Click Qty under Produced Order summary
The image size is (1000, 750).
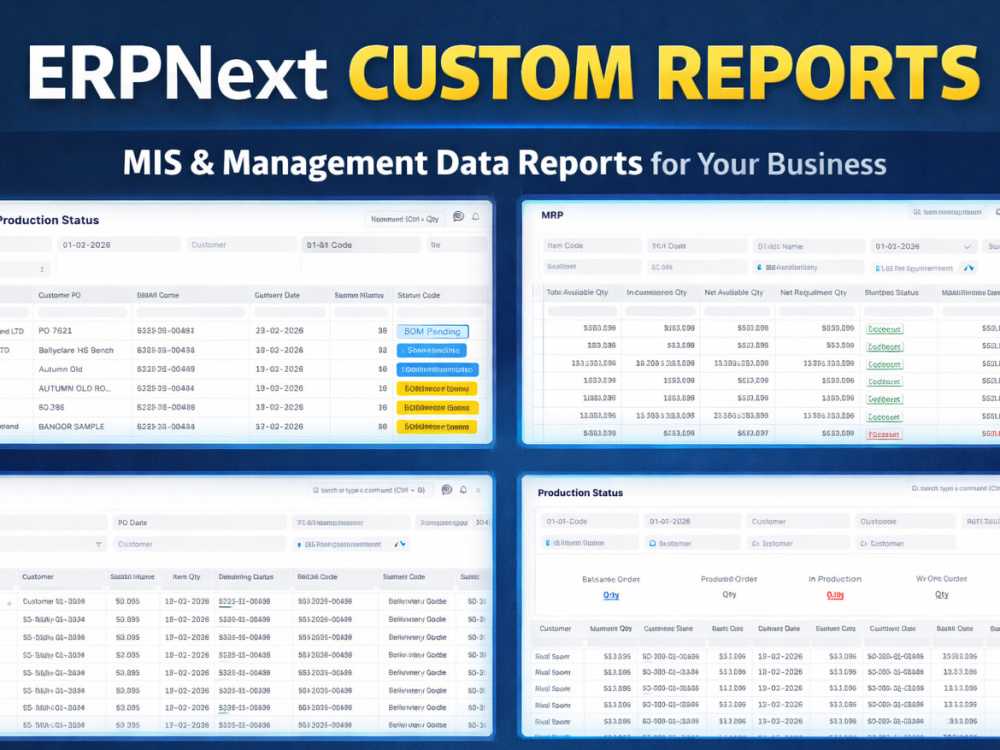pyautogui.click(x=729, y=594)
